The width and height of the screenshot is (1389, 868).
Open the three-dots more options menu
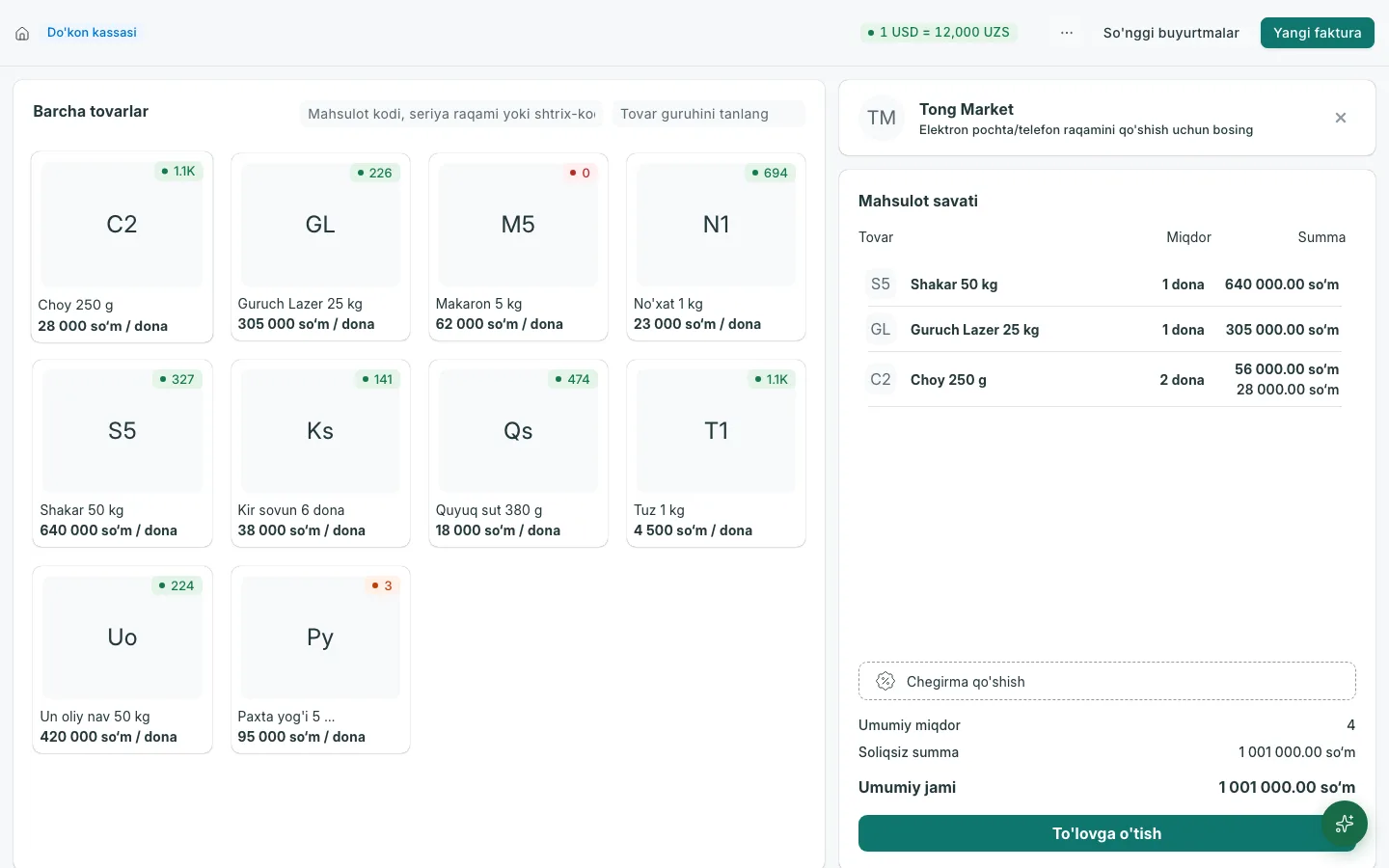pos(1067,33)
